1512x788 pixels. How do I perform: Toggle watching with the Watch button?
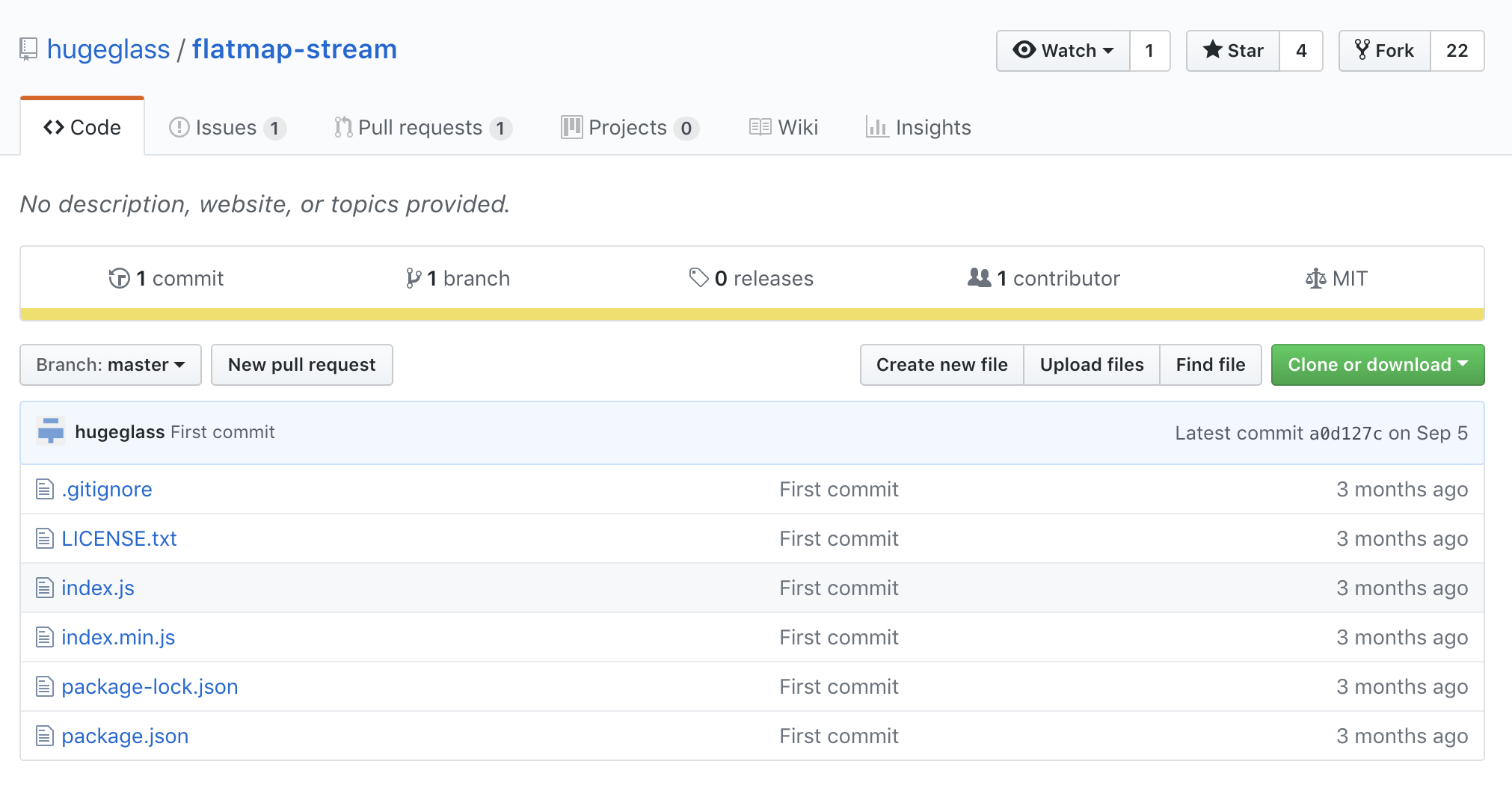point(1058,50)
